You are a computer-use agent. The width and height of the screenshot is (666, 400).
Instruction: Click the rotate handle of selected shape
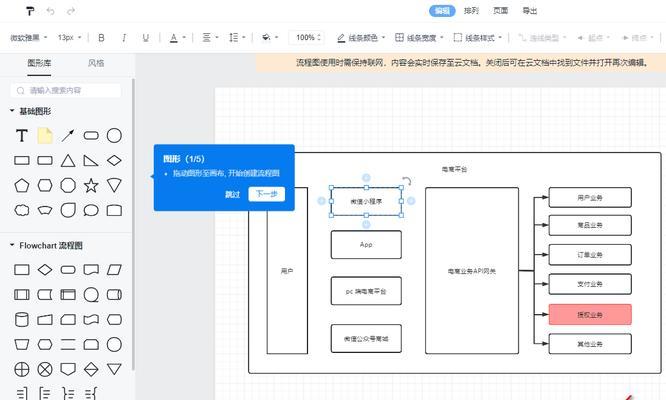point(406,181)
